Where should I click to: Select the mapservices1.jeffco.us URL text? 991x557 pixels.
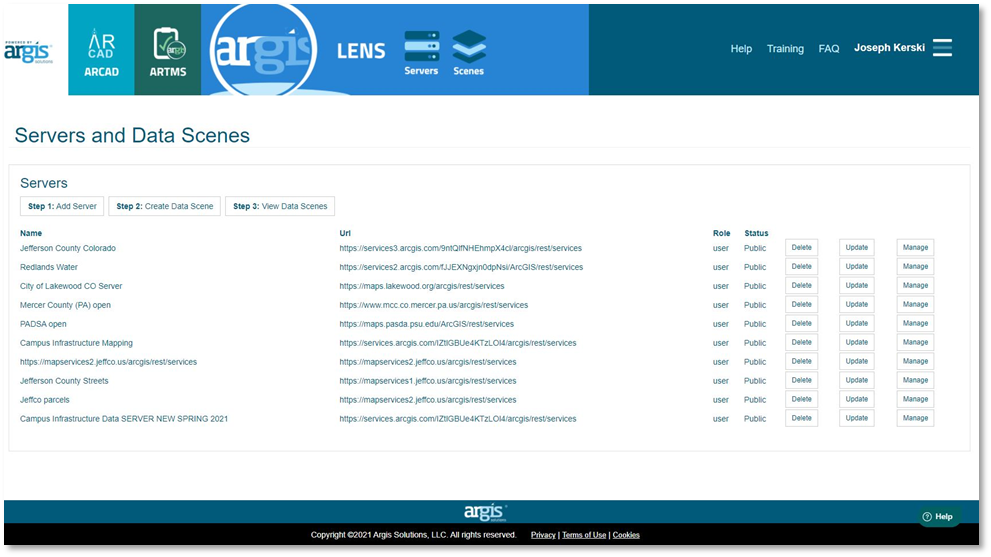tap(428, 381)
